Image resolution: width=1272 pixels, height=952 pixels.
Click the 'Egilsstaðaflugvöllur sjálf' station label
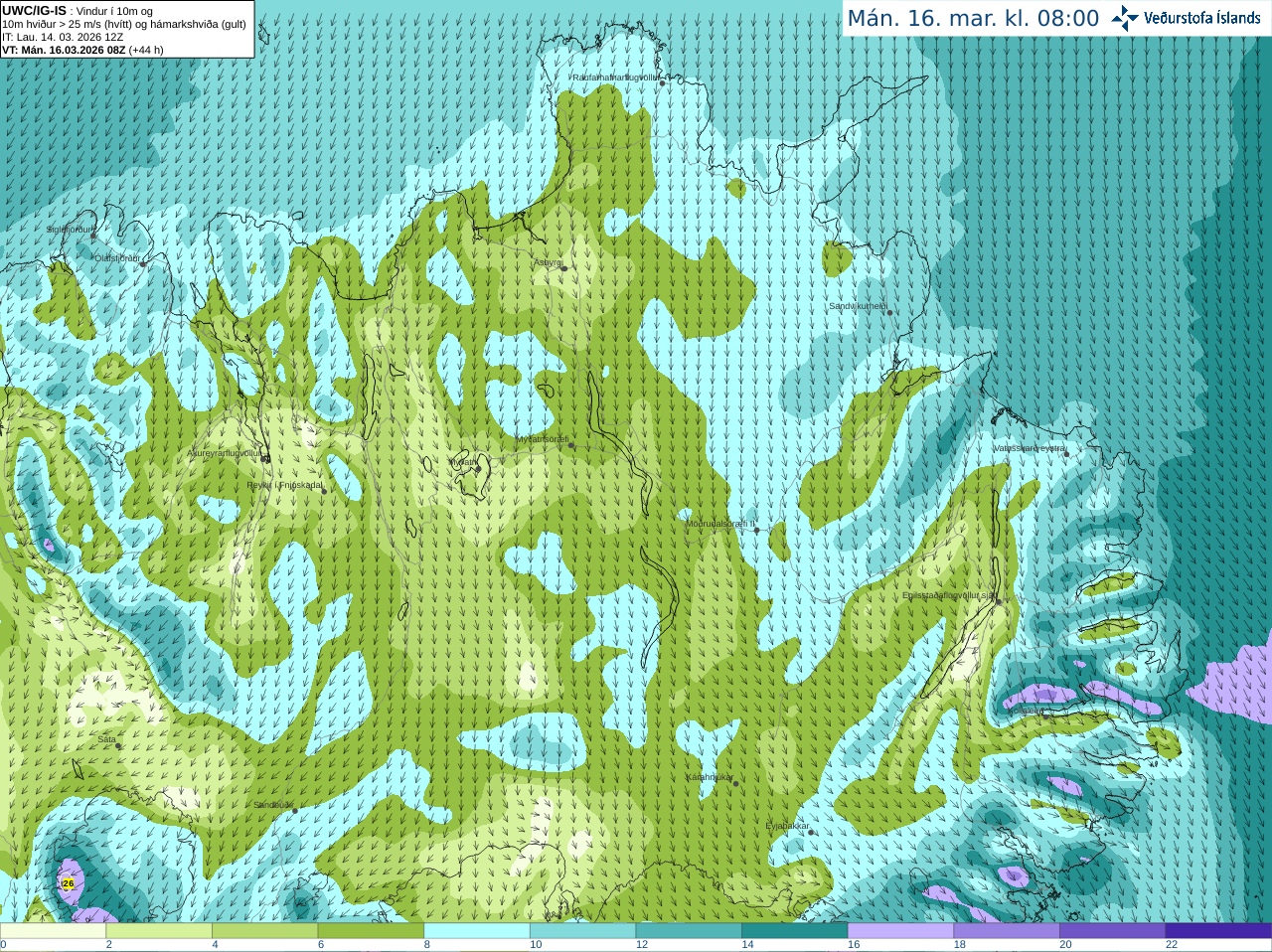(949, 595)
